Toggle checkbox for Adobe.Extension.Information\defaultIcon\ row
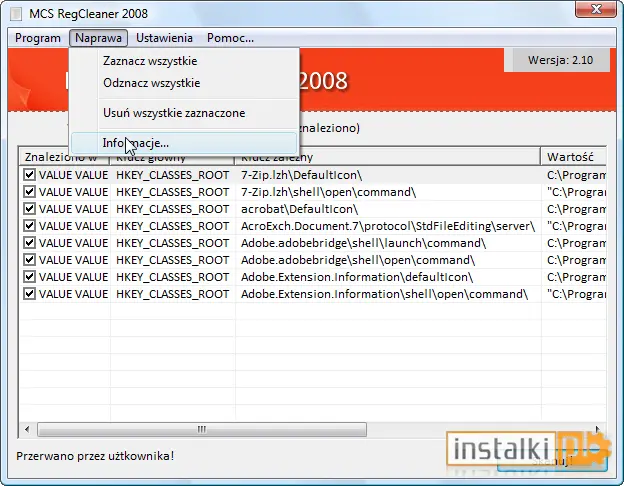This screenshot has width=624, height=486. coord(29,277)
